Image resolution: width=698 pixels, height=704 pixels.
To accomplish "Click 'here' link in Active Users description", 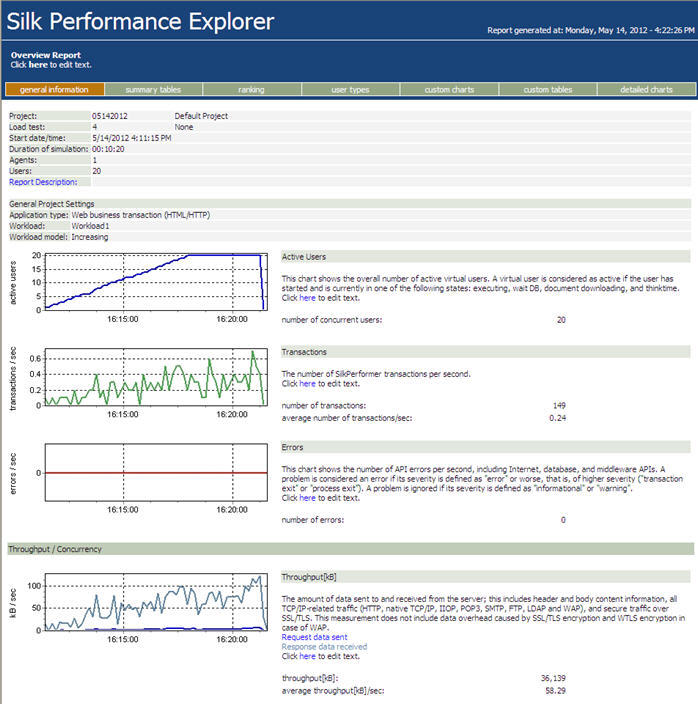I will tap(307, 298).
